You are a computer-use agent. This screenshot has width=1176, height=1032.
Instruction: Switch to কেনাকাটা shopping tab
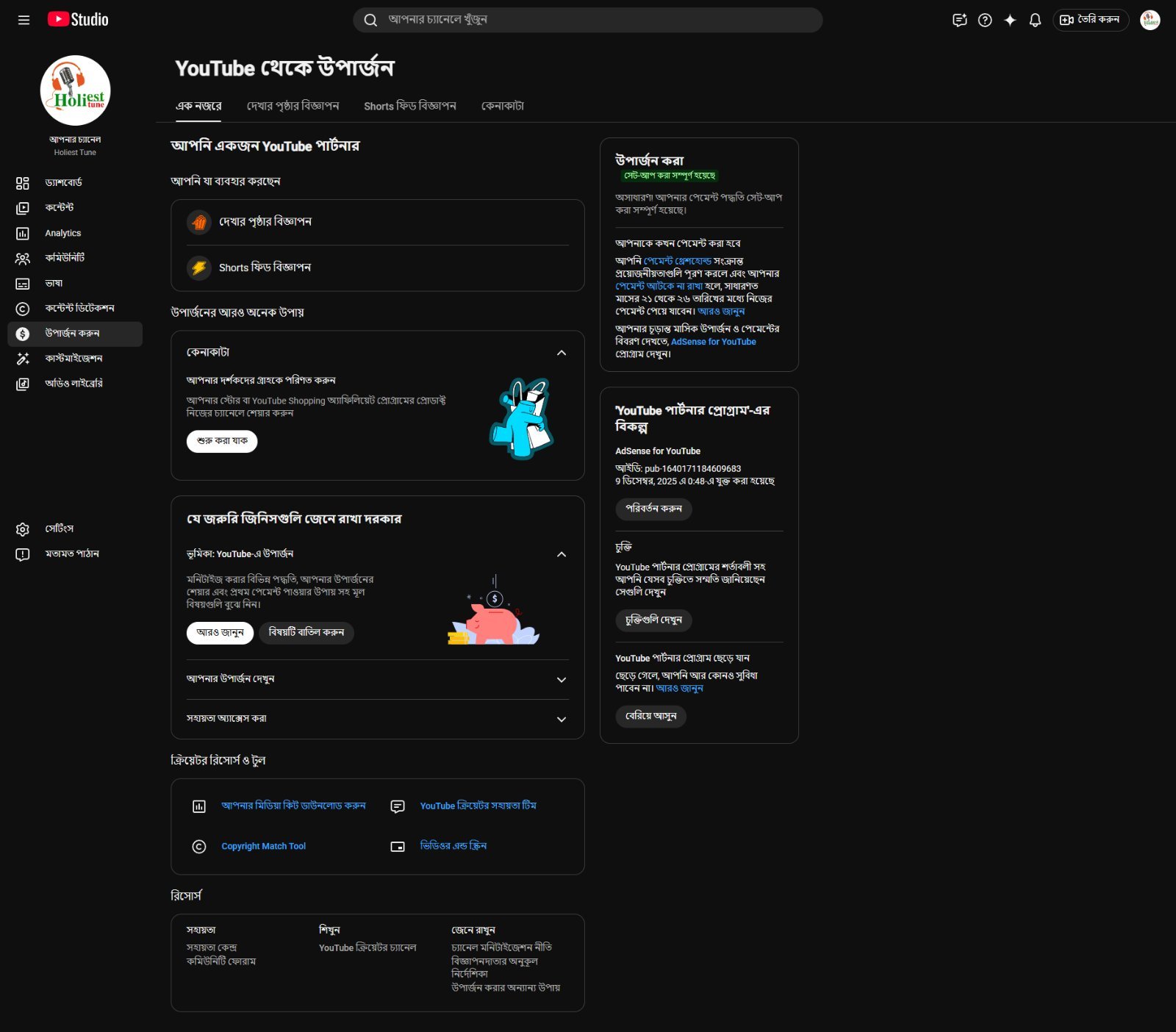(x=503, y=107)
